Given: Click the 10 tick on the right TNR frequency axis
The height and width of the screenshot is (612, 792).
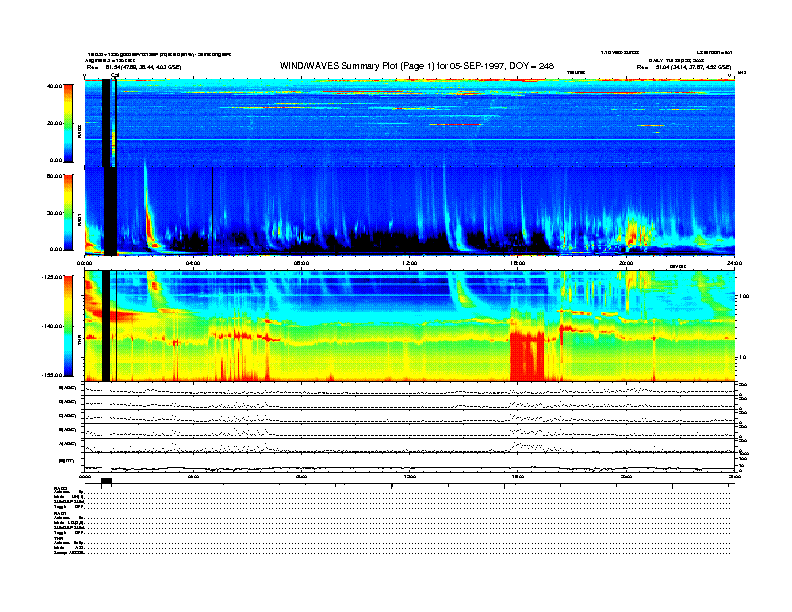Looking at the screenshot, I should point(742,357).
